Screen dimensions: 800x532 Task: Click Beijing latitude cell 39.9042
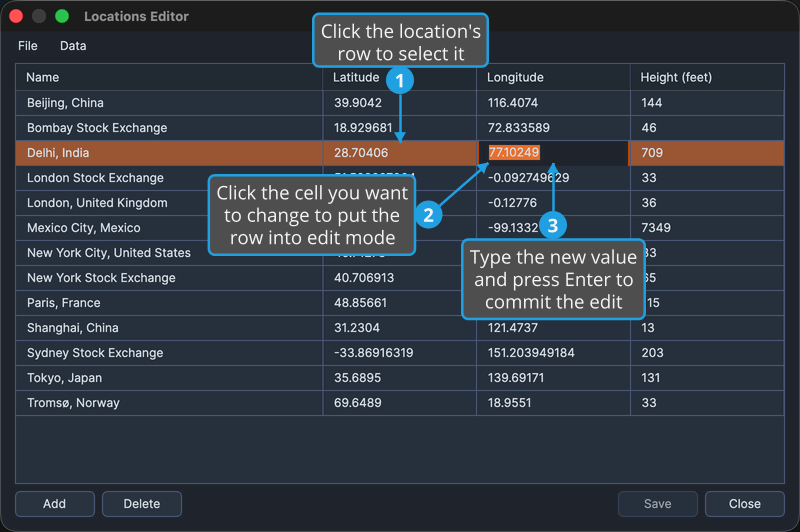[x=399, y=103]
